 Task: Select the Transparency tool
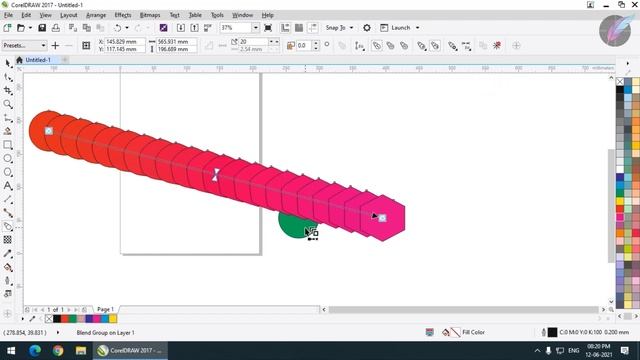point(8,240)
